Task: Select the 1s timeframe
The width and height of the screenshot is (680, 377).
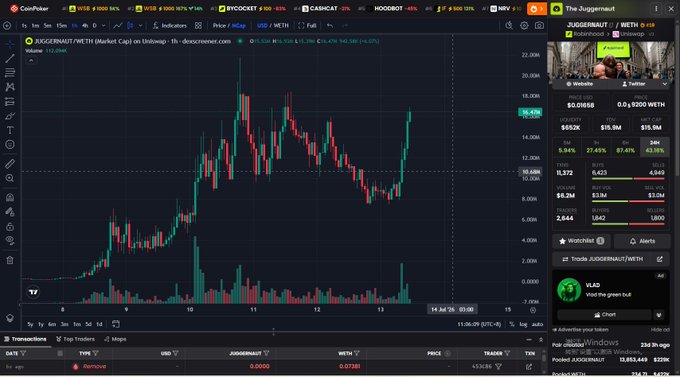Action: pos(24,26)
